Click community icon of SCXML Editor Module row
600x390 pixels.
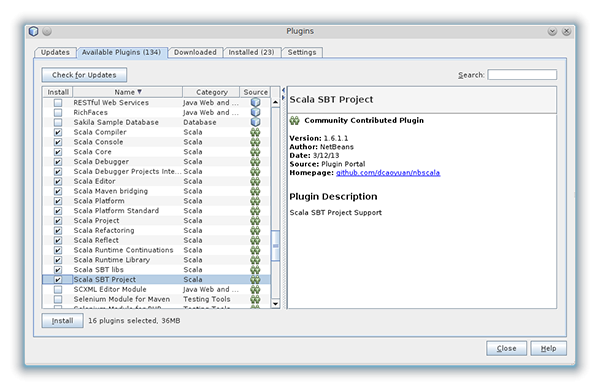255,289
